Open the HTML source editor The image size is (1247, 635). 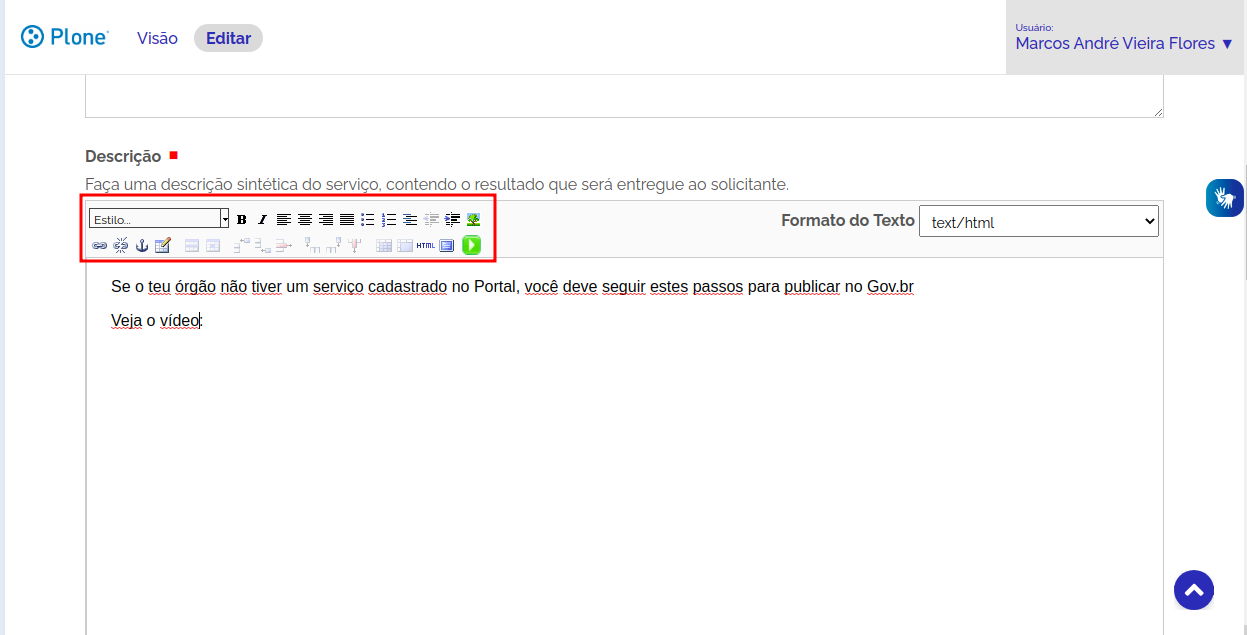(425, 245)
